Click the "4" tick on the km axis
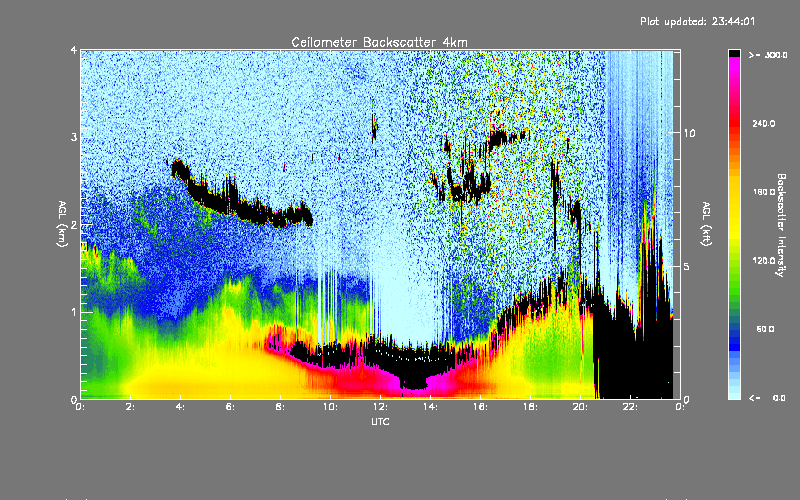Screen dimensions: 800x500 click(x=74, y=50)
